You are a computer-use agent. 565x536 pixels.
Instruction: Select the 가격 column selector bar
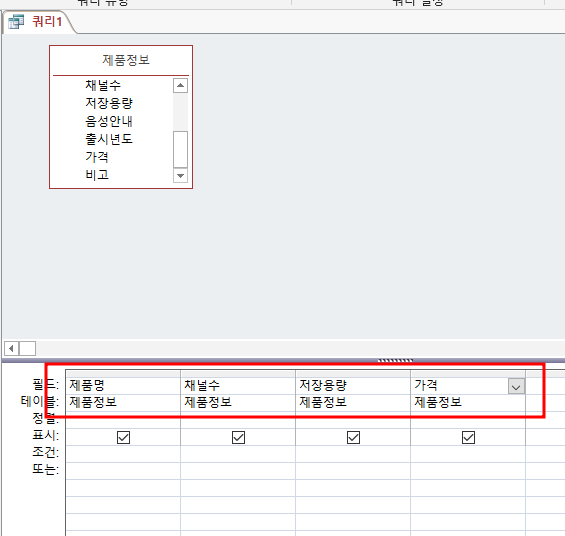[x=468, y=374]
